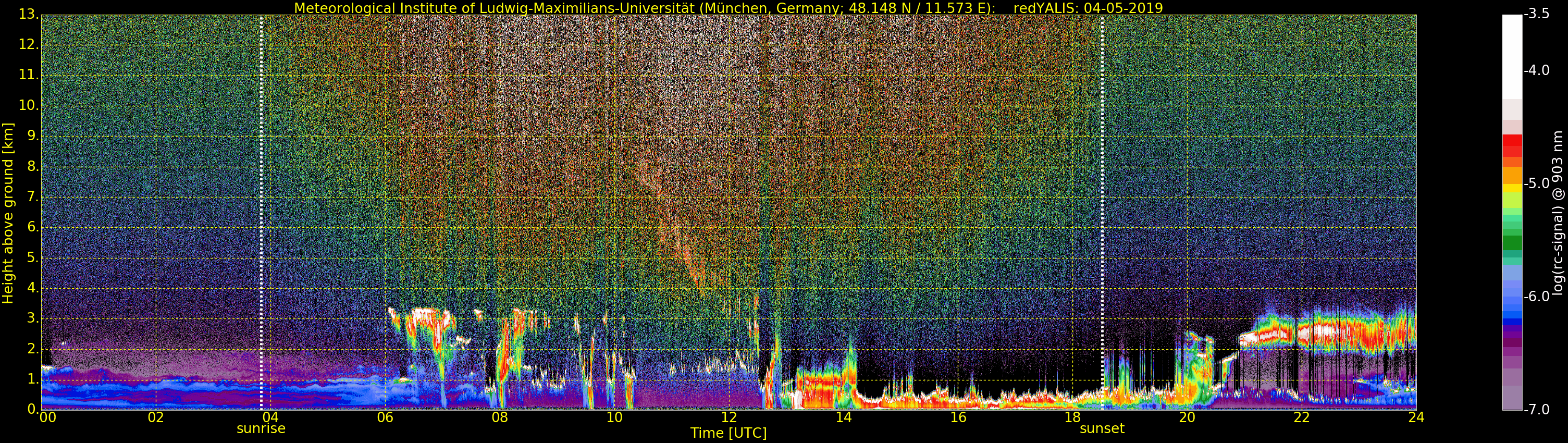Click the white dotted sunrise marker line
1568x443 pixels.
point(261,212)
